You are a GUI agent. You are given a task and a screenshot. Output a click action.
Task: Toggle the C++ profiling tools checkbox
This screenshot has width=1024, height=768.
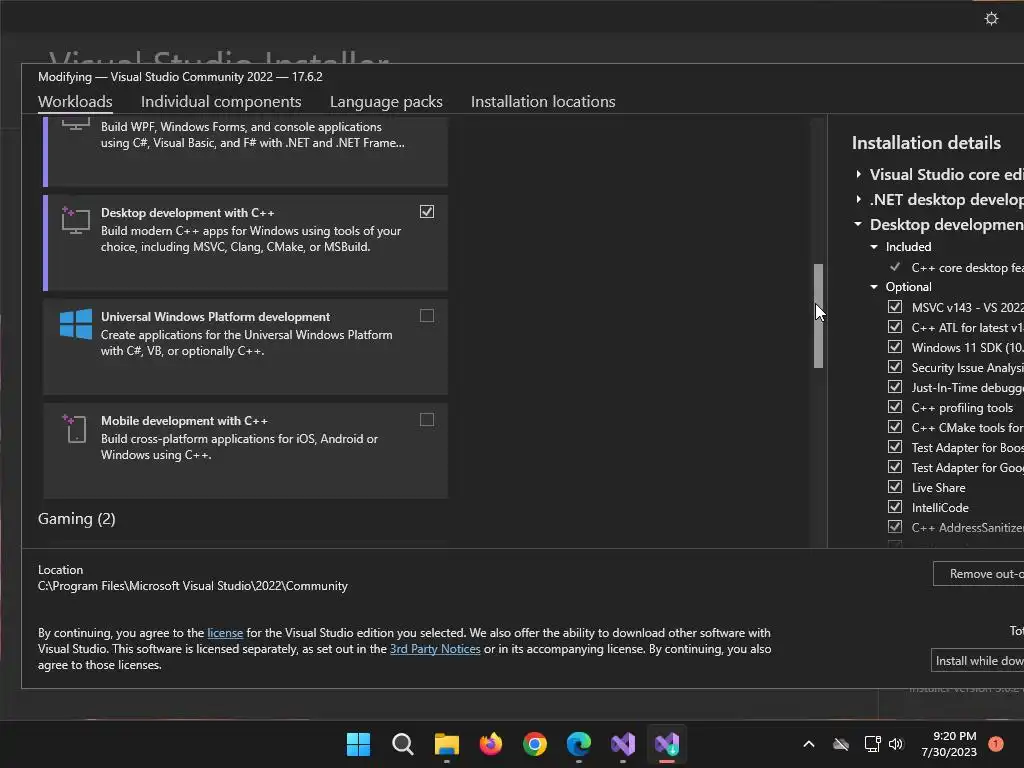click(x=895, y=407)
